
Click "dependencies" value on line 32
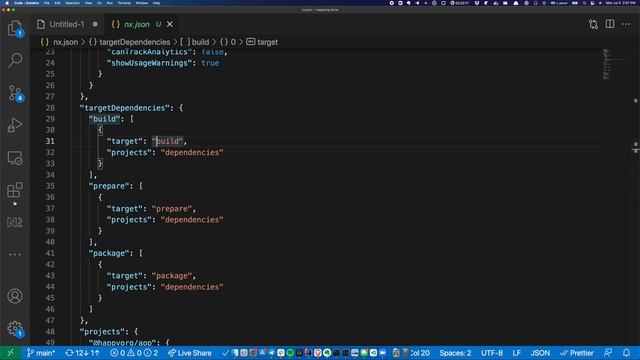192,152
